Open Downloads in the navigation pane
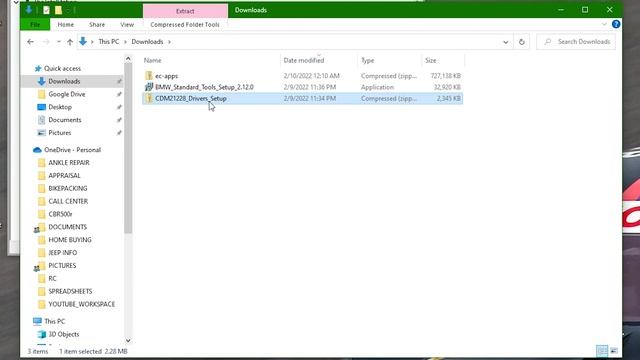Viewport: 640px width, 360px height. pos(64,81)
